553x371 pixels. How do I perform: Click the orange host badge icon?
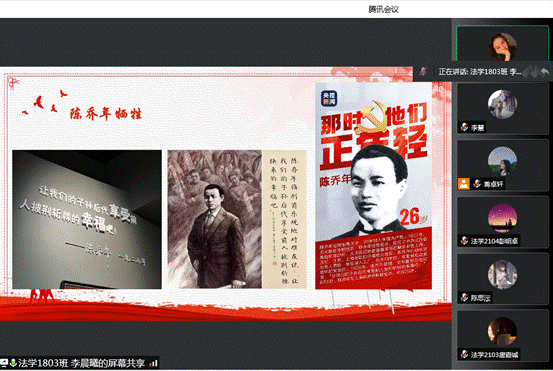point(464,184)
